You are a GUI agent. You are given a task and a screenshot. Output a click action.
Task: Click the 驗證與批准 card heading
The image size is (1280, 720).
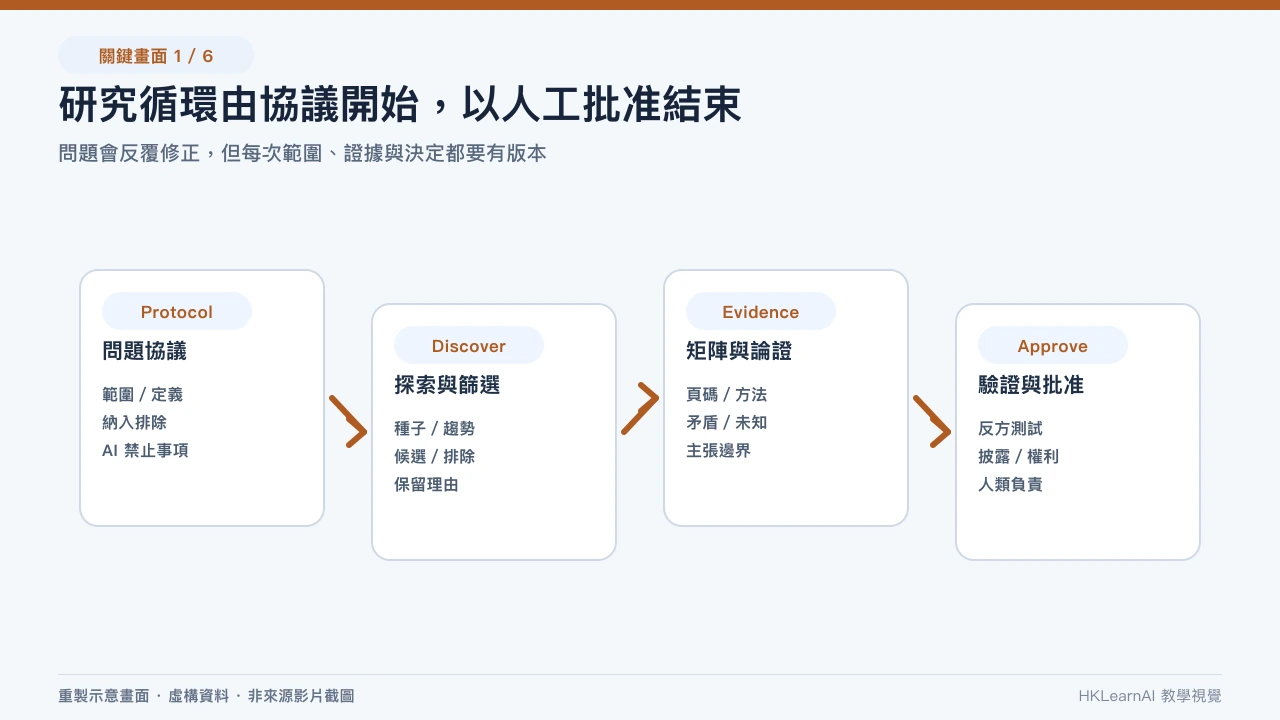coord(1031,385)
